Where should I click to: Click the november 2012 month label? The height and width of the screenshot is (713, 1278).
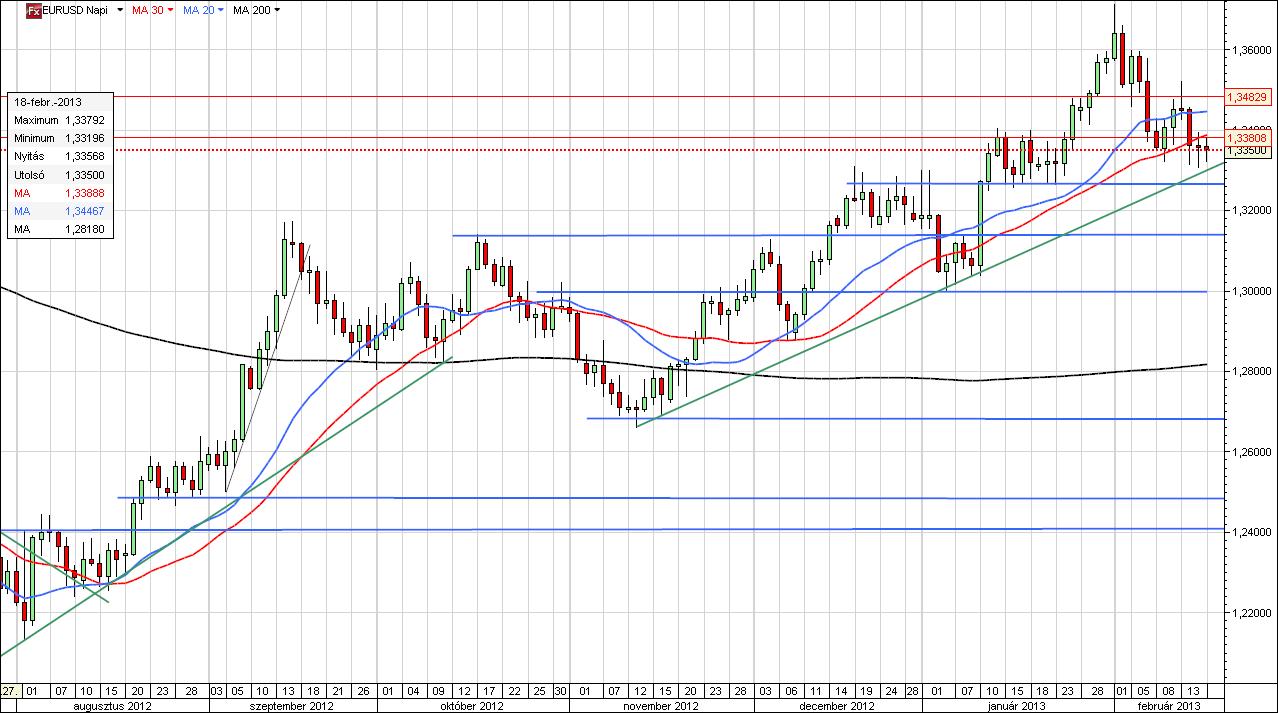662,704
